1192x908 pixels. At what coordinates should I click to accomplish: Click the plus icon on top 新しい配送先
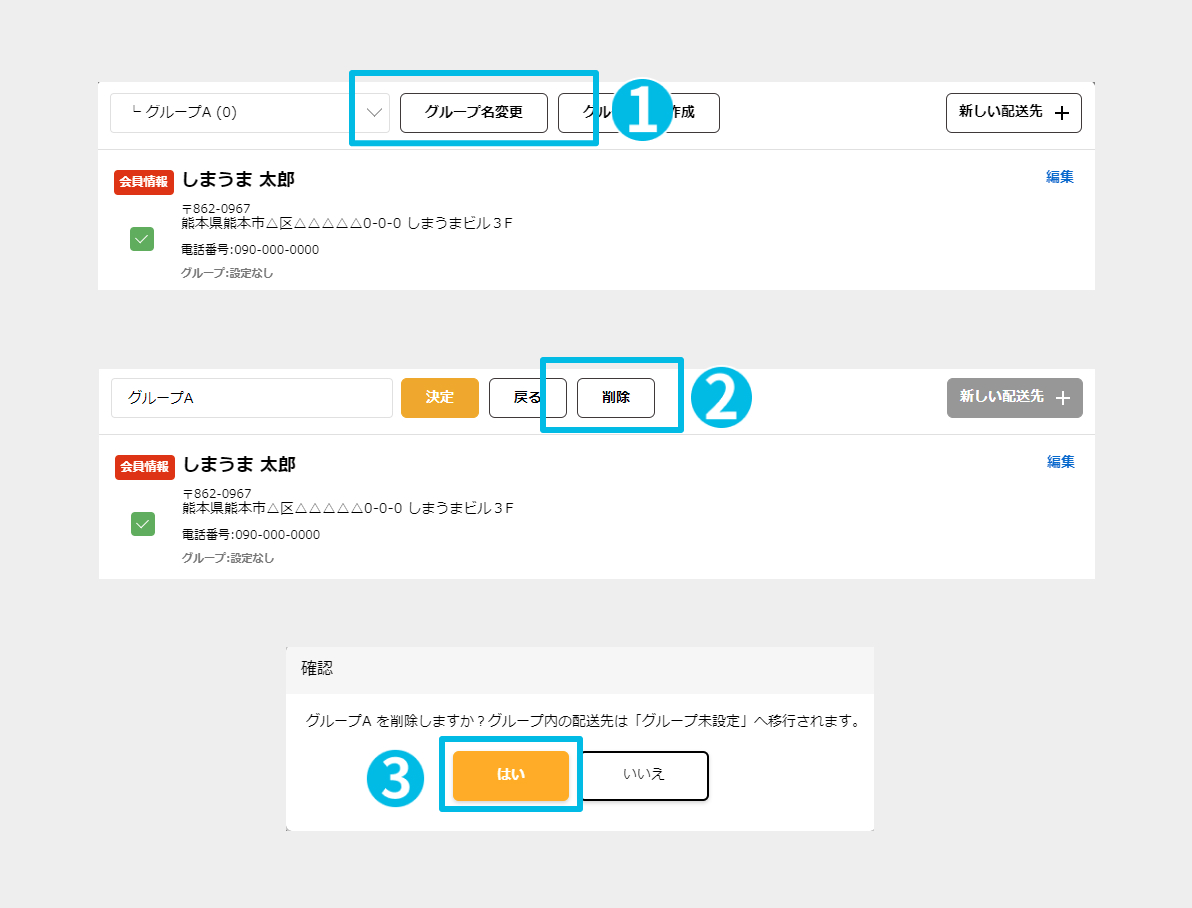pyautogui.click(x=1062, y=113)
